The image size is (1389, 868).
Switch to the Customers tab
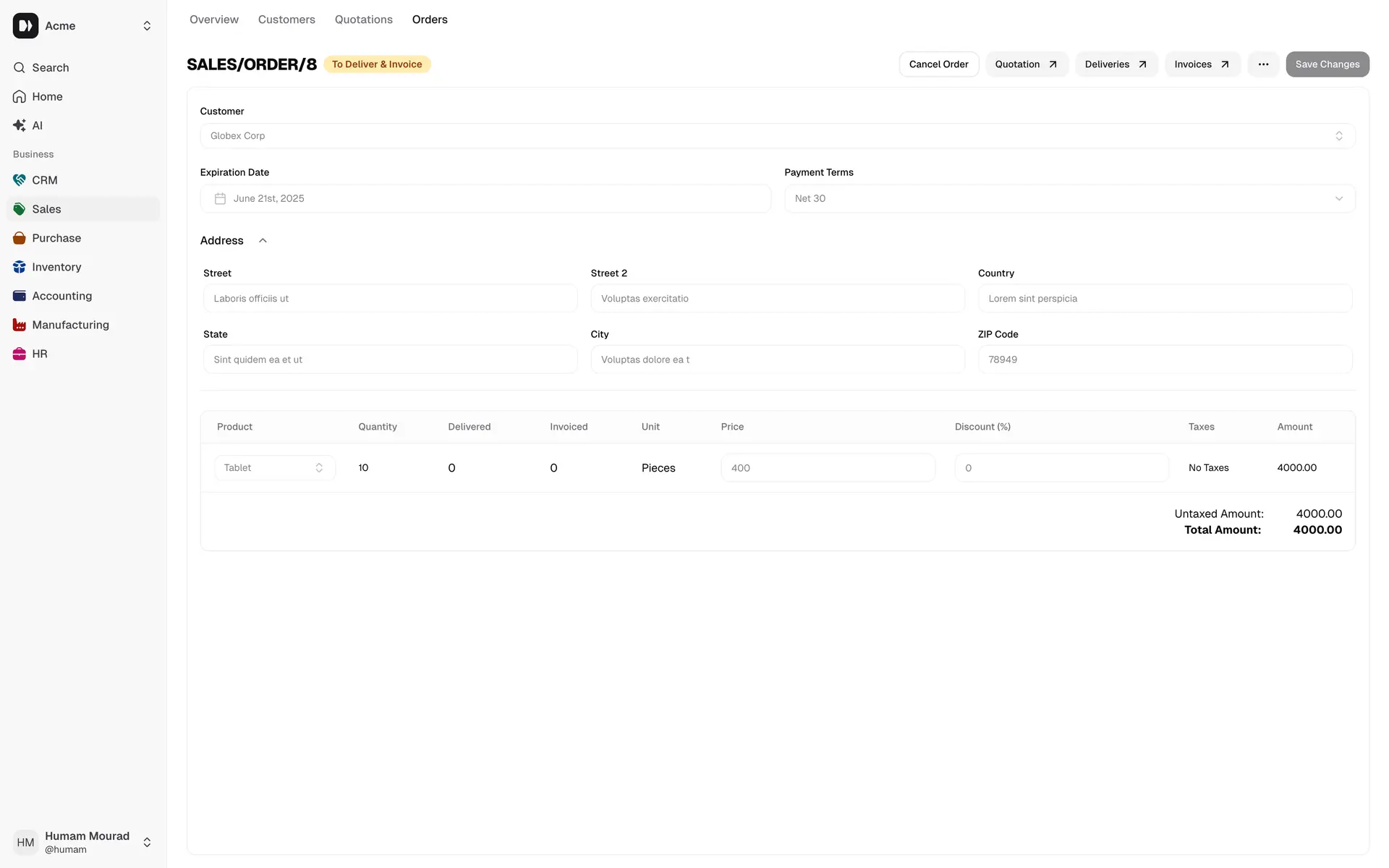[286, 20]
